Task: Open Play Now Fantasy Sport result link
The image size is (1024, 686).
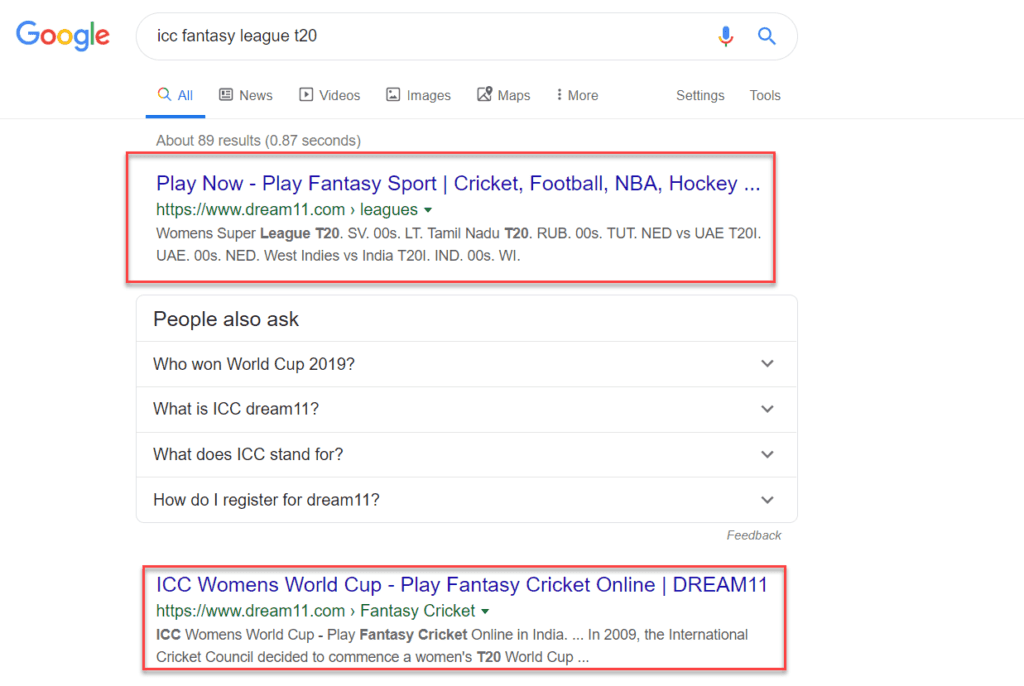Action: (458, 184)
